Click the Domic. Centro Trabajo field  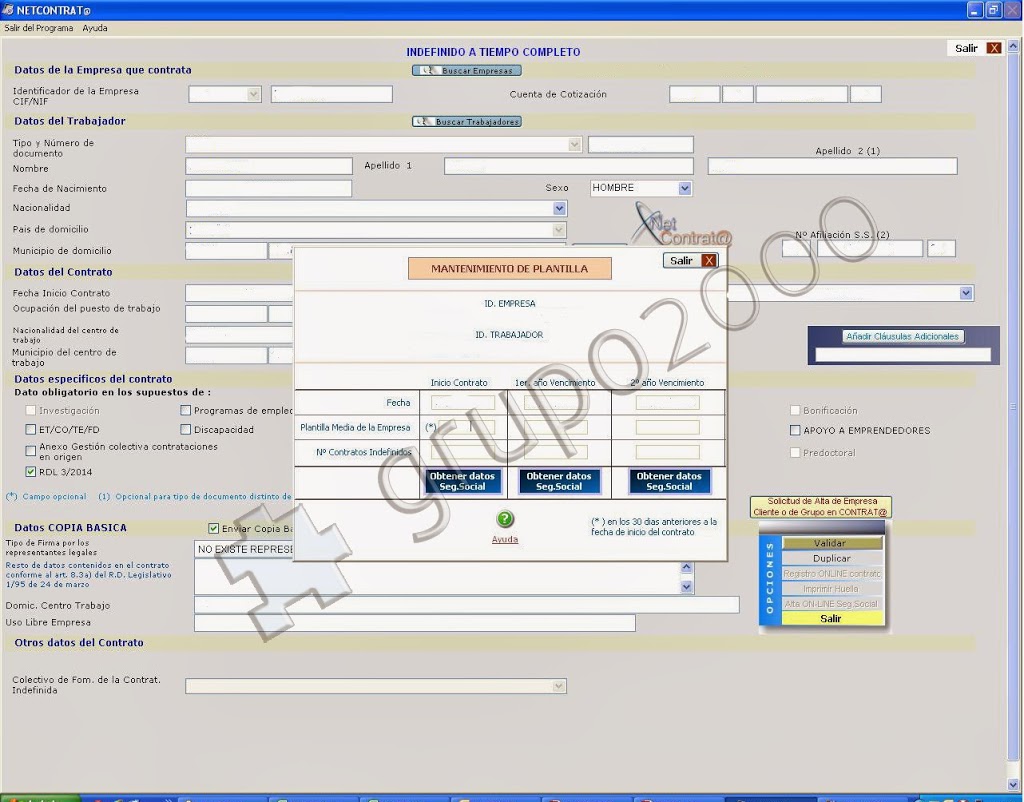click(x=467, y=604)
